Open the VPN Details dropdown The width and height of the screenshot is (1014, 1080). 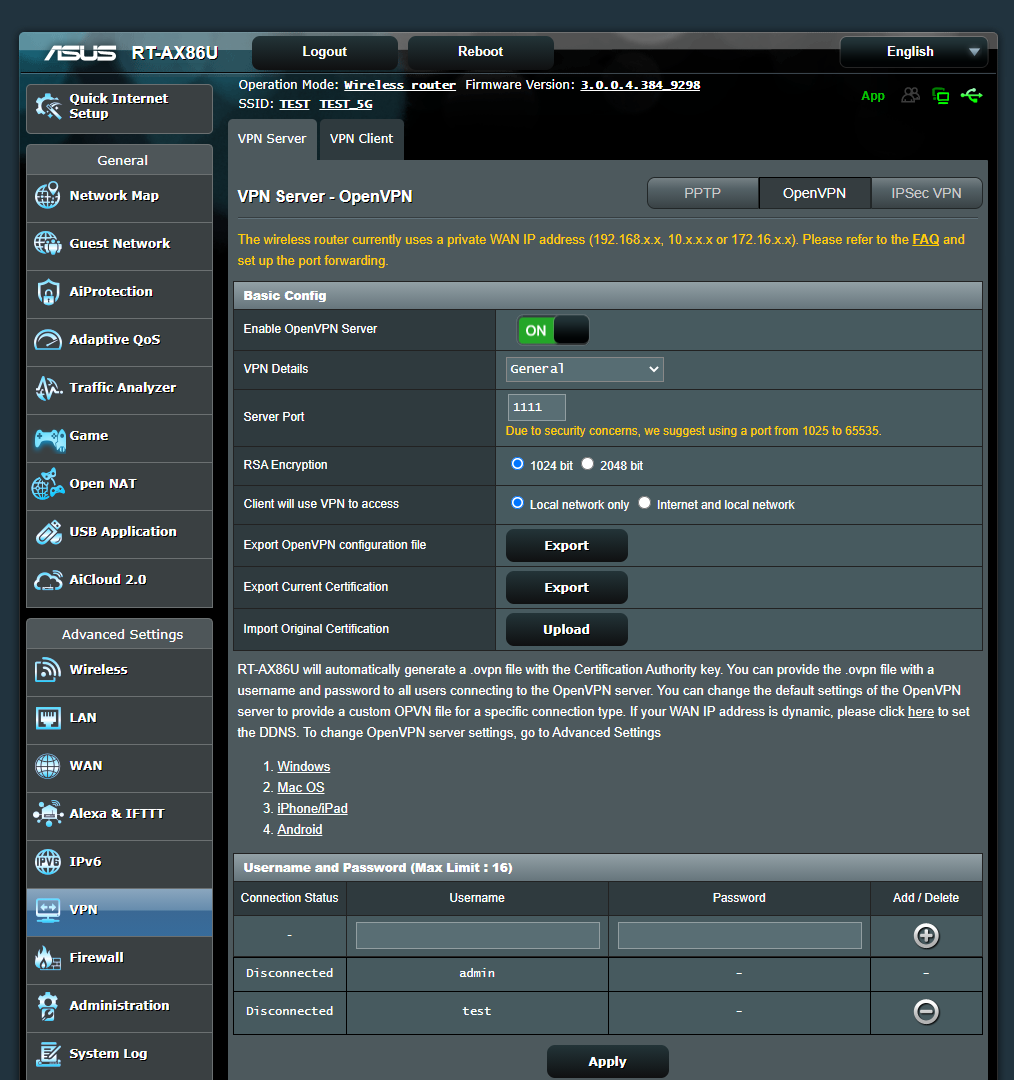coord(584,369)
